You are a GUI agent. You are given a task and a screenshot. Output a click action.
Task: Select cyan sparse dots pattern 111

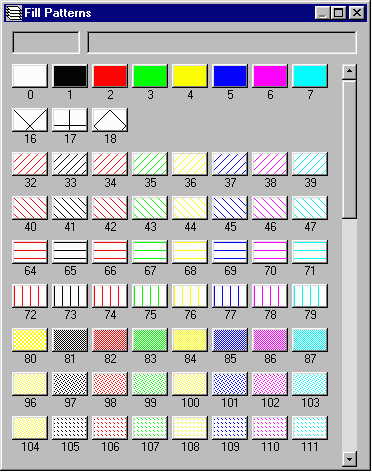310,428
